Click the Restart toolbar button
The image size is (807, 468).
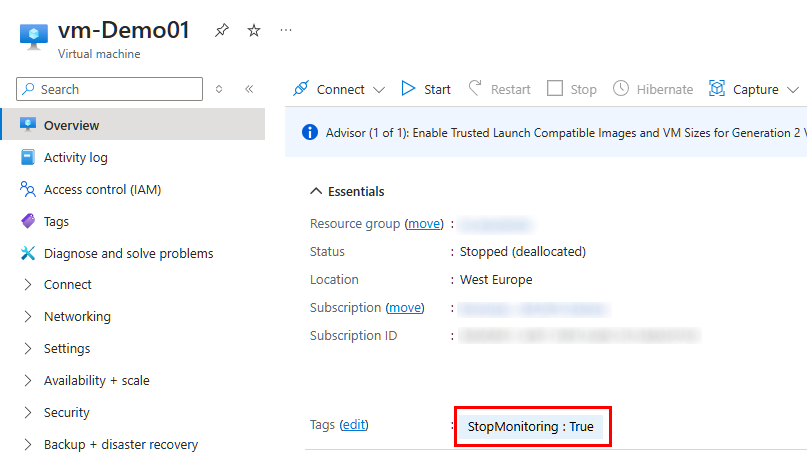tap(499, 89)
